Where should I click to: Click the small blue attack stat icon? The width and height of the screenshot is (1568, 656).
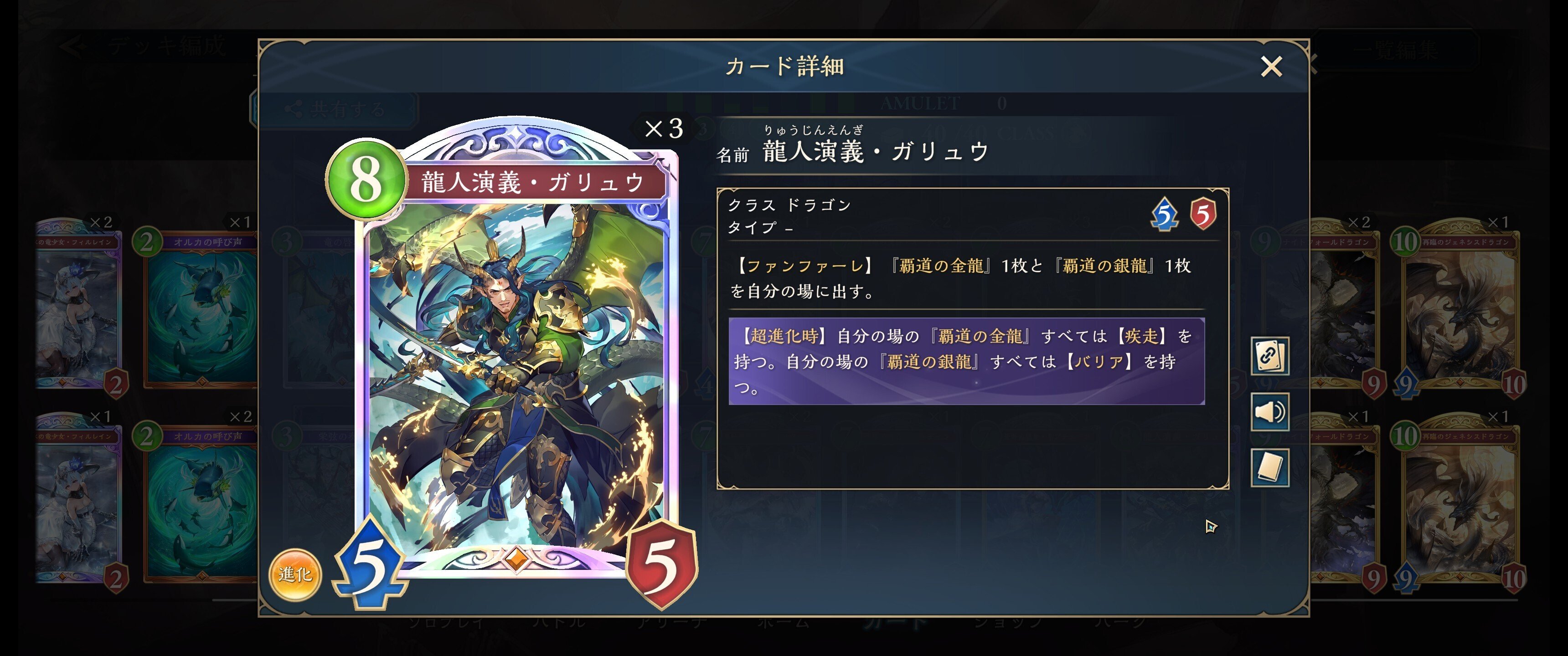click(x=1164, y=214)
